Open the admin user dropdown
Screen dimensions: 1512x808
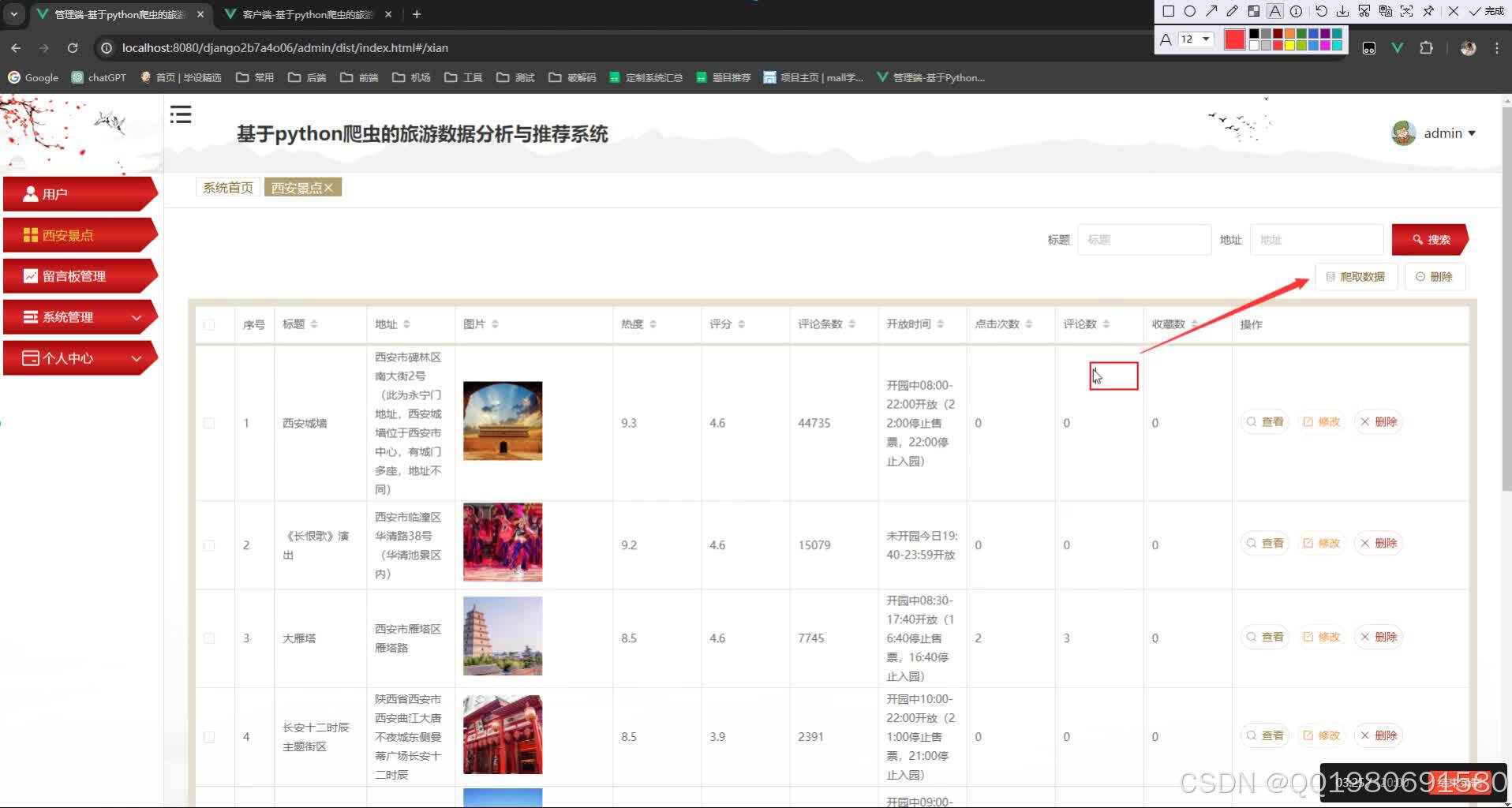1435,133
